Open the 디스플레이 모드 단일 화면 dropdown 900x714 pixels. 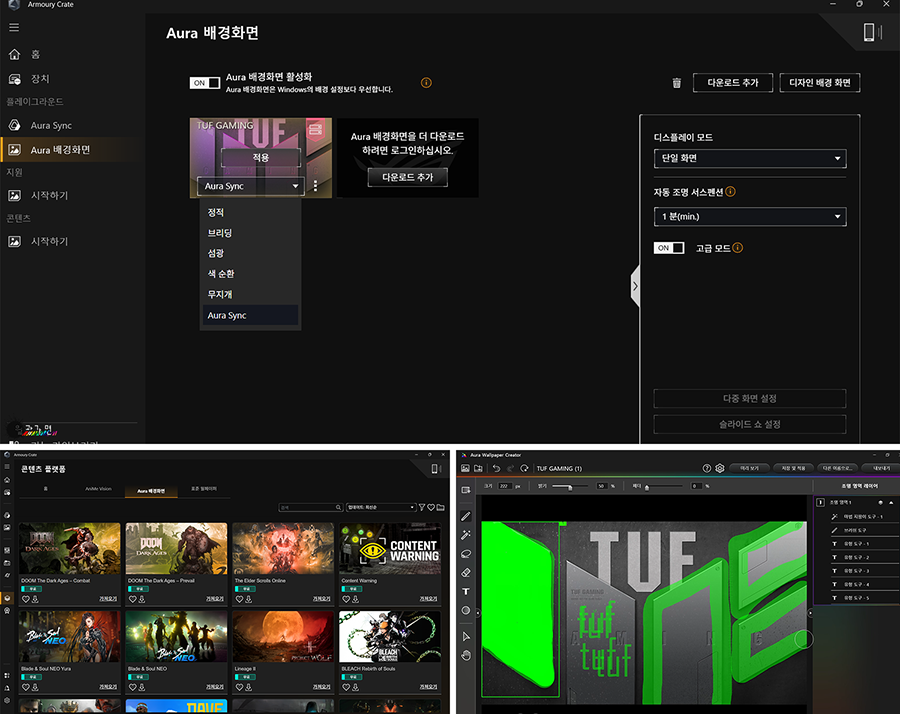[x=750, y=158]
